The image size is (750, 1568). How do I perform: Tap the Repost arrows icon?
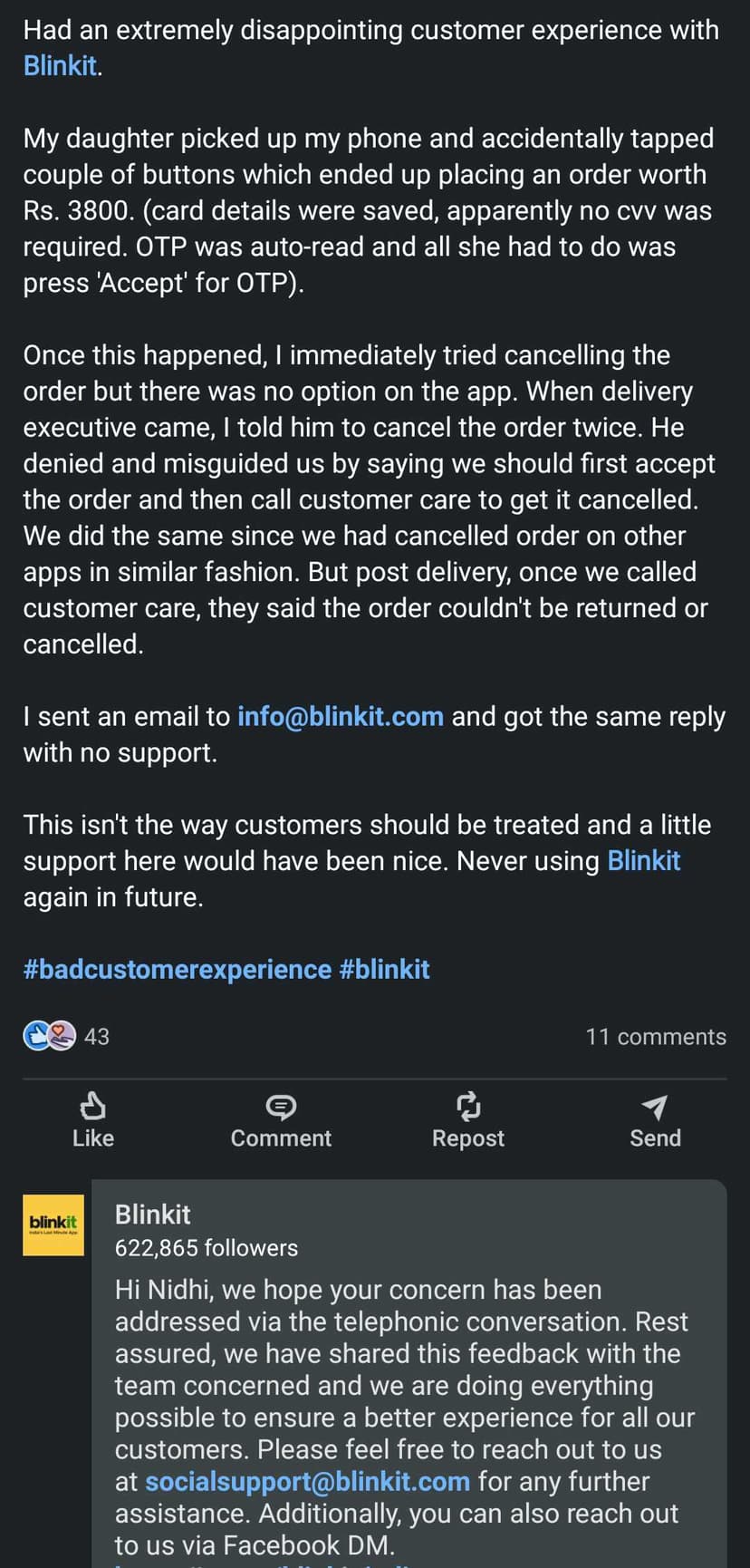click(x=467, y=1106)
